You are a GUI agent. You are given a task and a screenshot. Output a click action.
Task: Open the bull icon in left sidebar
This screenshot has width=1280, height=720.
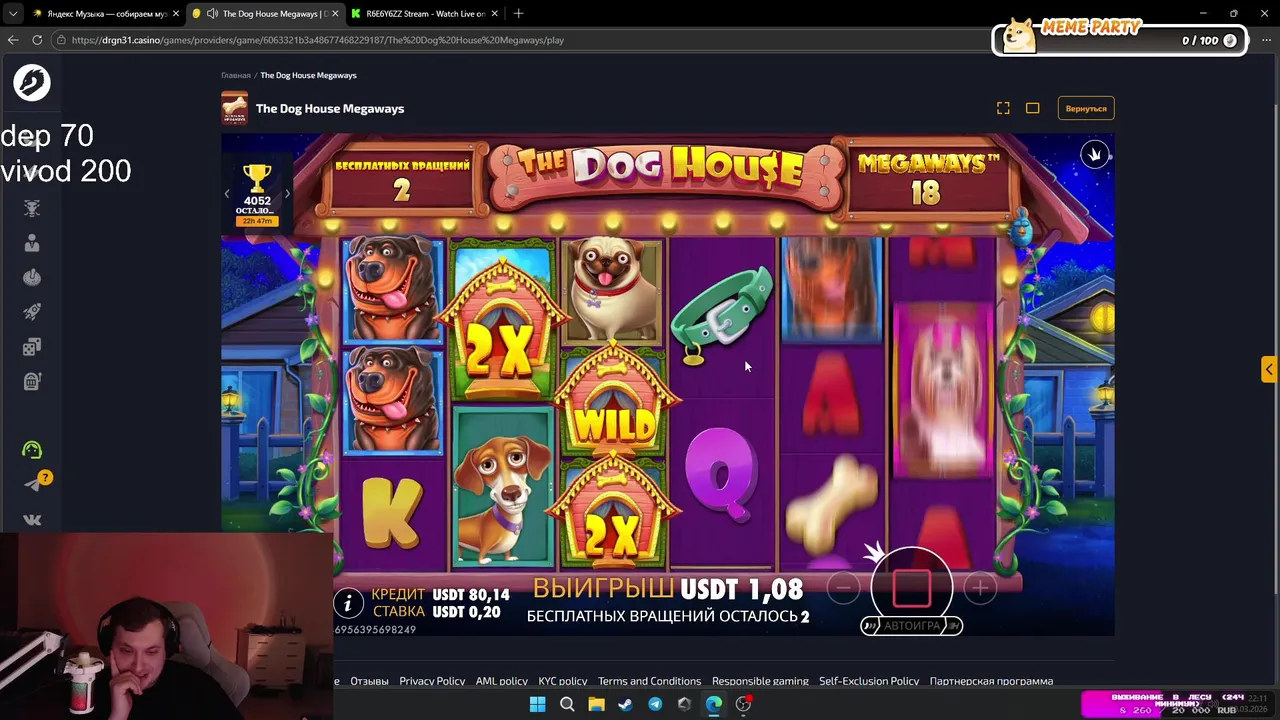point(32,208)
